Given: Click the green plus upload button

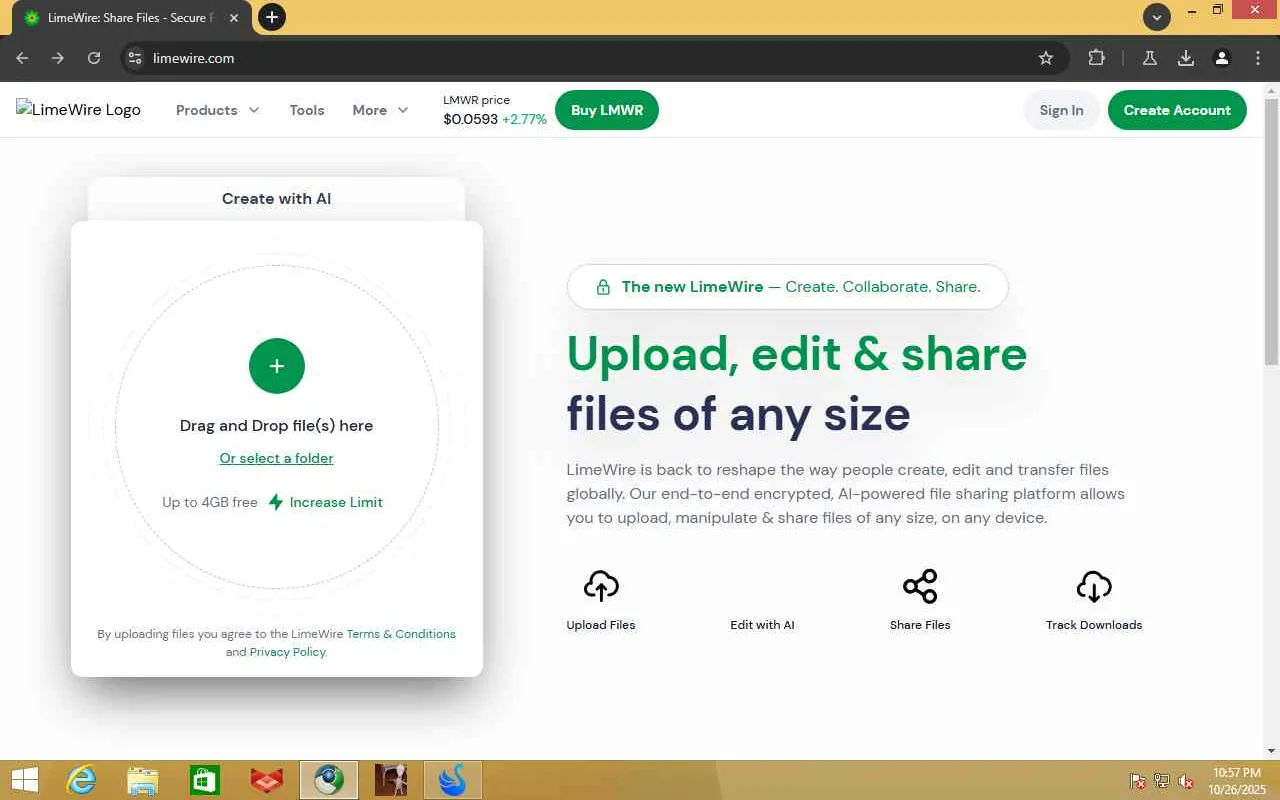Looking at the screenshot, I should 277,366.
